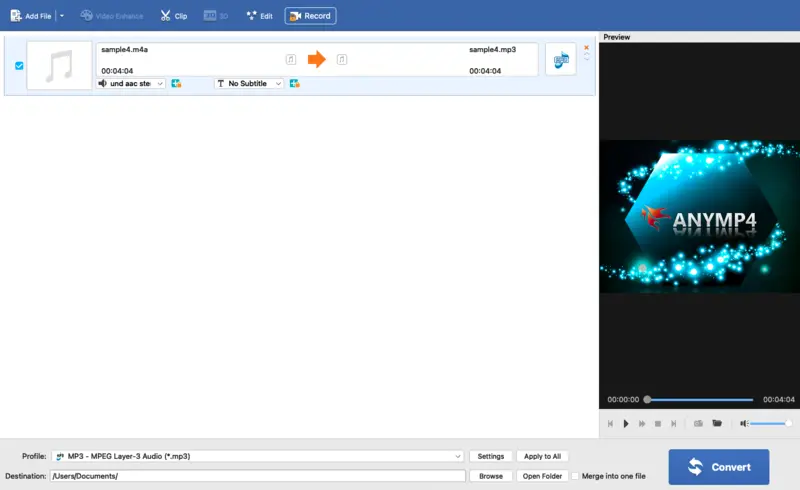Image resolution: width=800 pixels, height=490 pixels.
Task: Click the output audio format icon
Action: click(x=342, y=60)
